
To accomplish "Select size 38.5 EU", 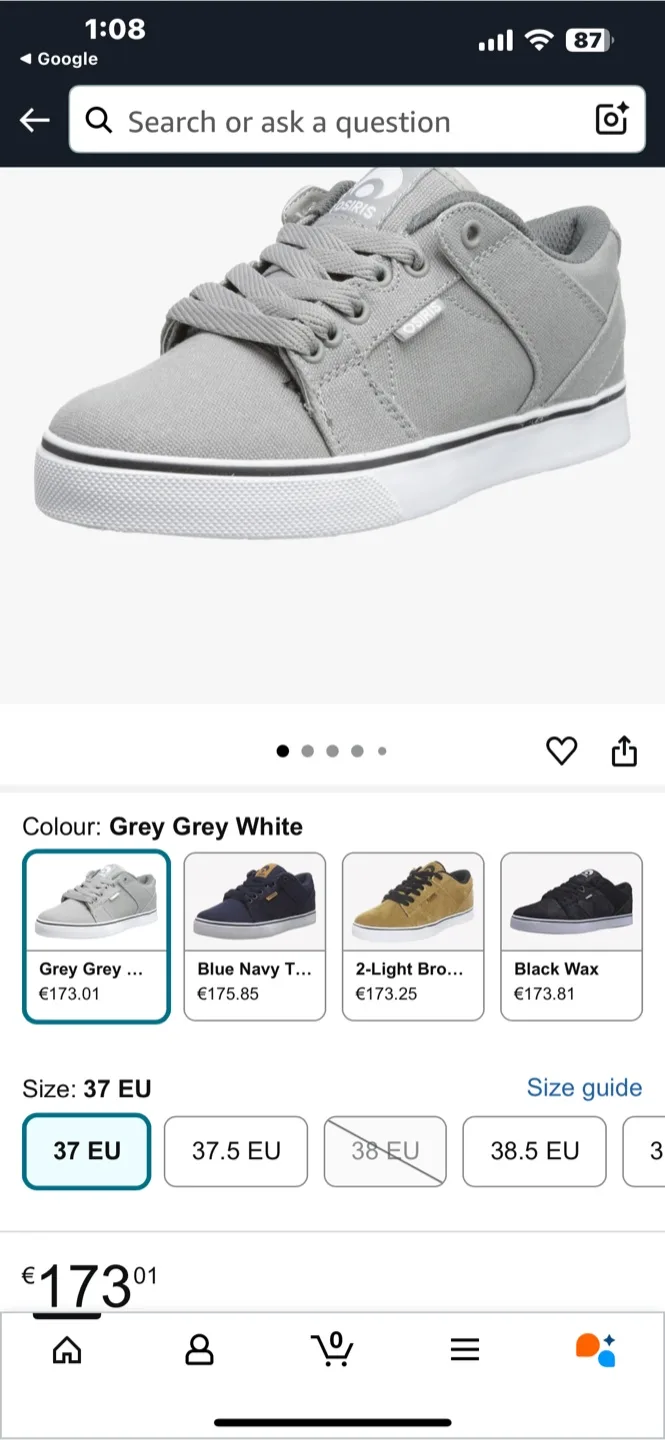I will pos(534,1151).
